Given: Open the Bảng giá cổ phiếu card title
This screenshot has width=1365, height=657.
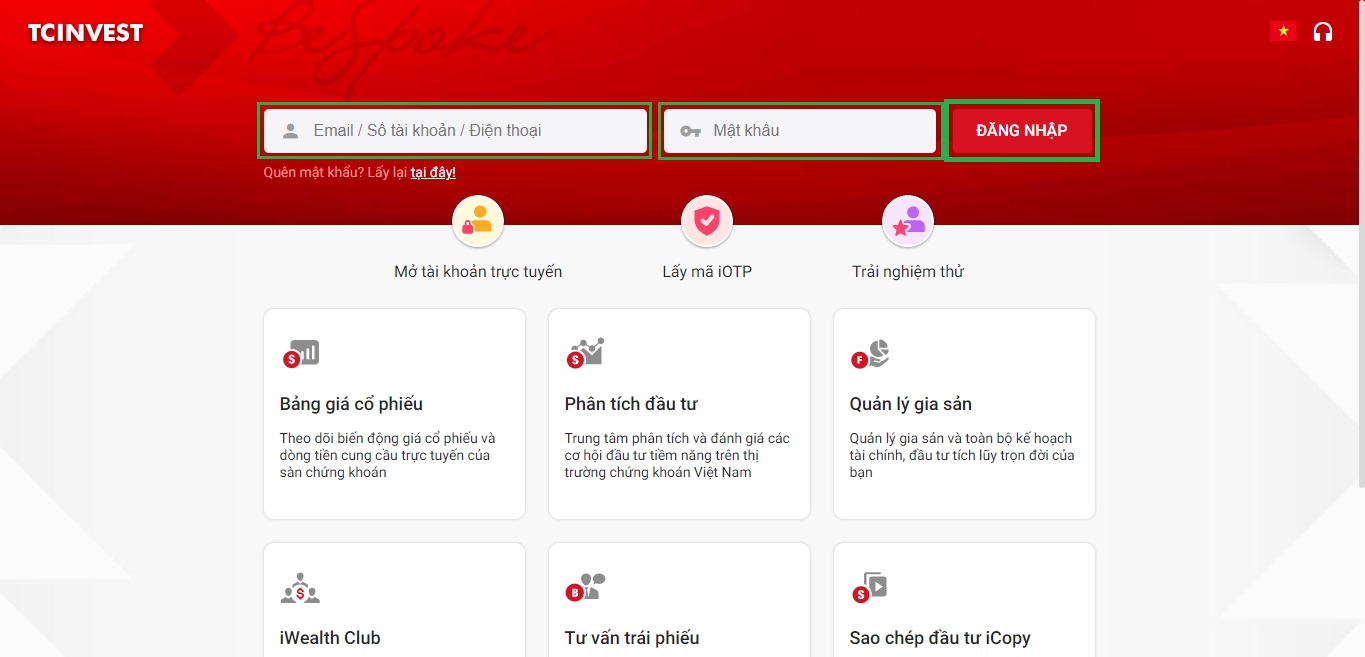Looking at the screenshot, I should click(x=351, y=404).
